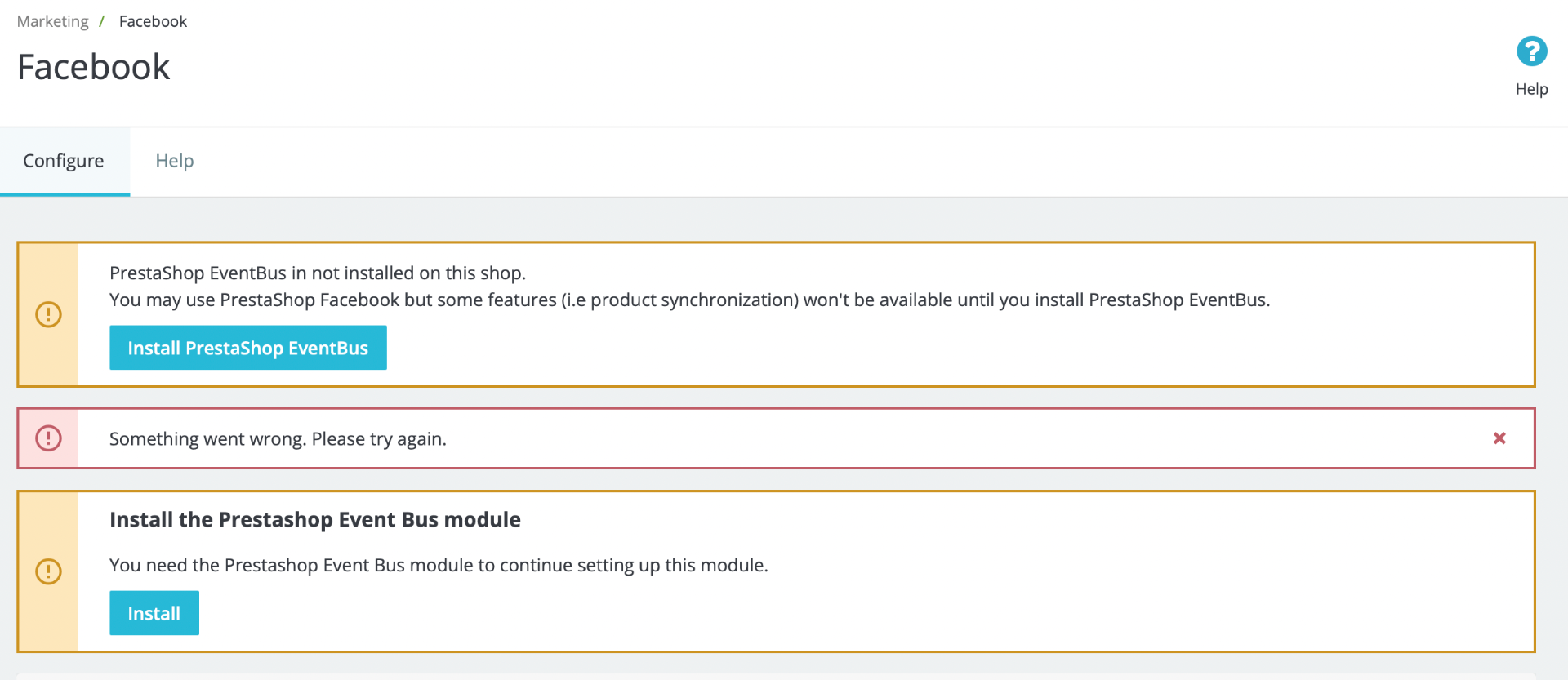Click the Facebook breadcrumb item

click(x=153, y=21)
